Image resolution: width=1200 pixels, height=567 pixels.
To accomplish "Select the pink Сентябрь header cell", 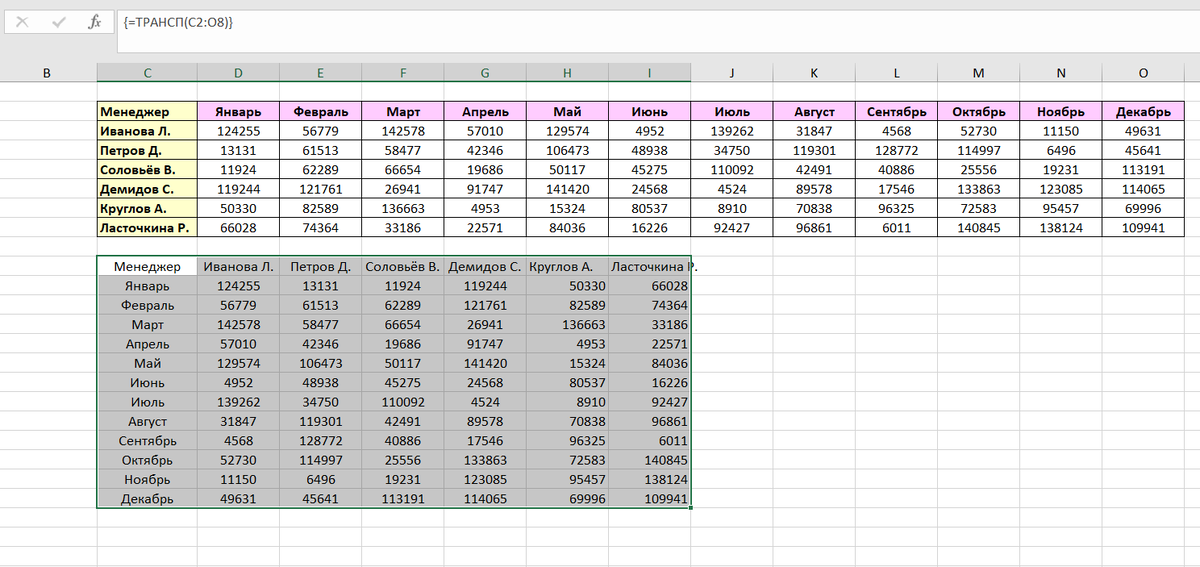I will (x=896, y=112).
